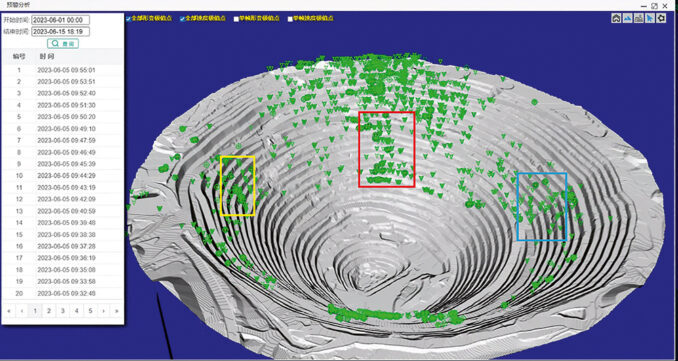Viewport: 678px width, 361px height.
Task: Uncheck the second checked yellow-label checkbox
Action: tap(182, 19)
